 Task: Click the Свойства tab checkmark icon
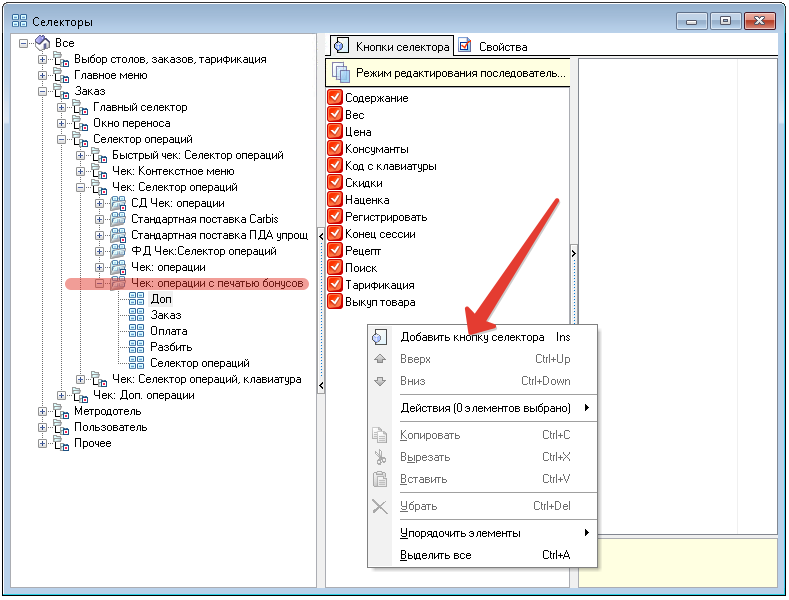pyautogui.click(x=465, y=46)
